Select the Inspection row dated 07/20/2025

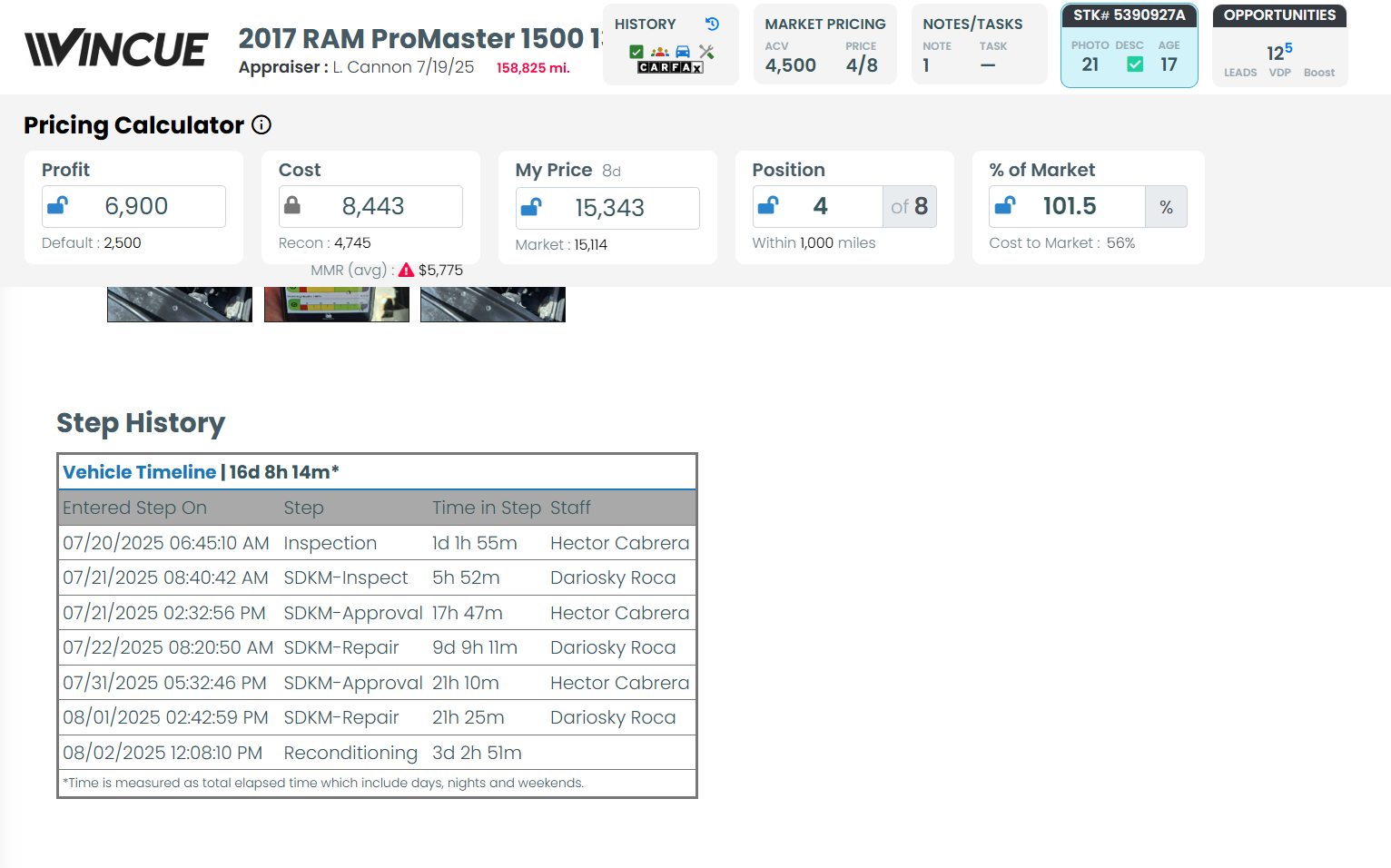click(x=377, y=543)
